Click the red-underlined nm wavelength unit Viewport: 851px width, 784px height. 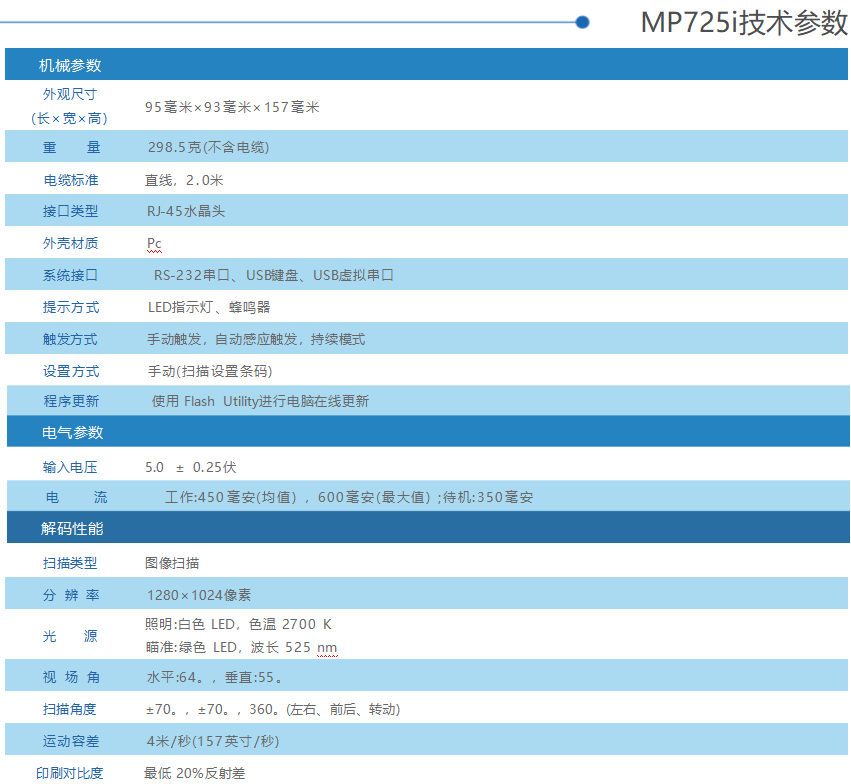pos(327,647)
